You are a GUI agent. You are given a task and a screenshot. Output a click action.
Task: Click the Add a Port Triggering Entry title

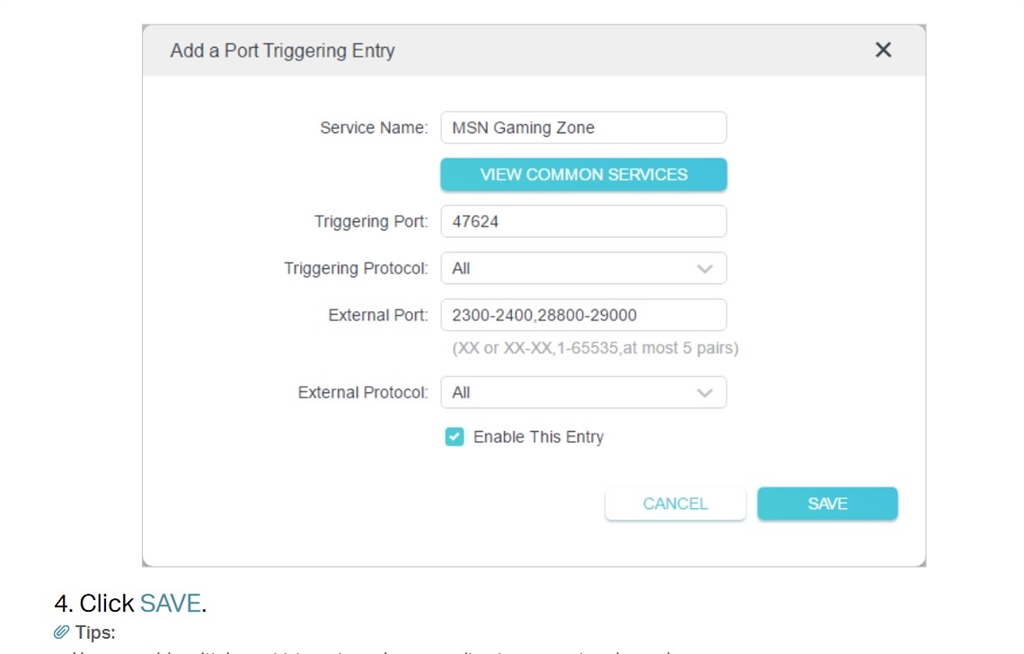[282, 51]
